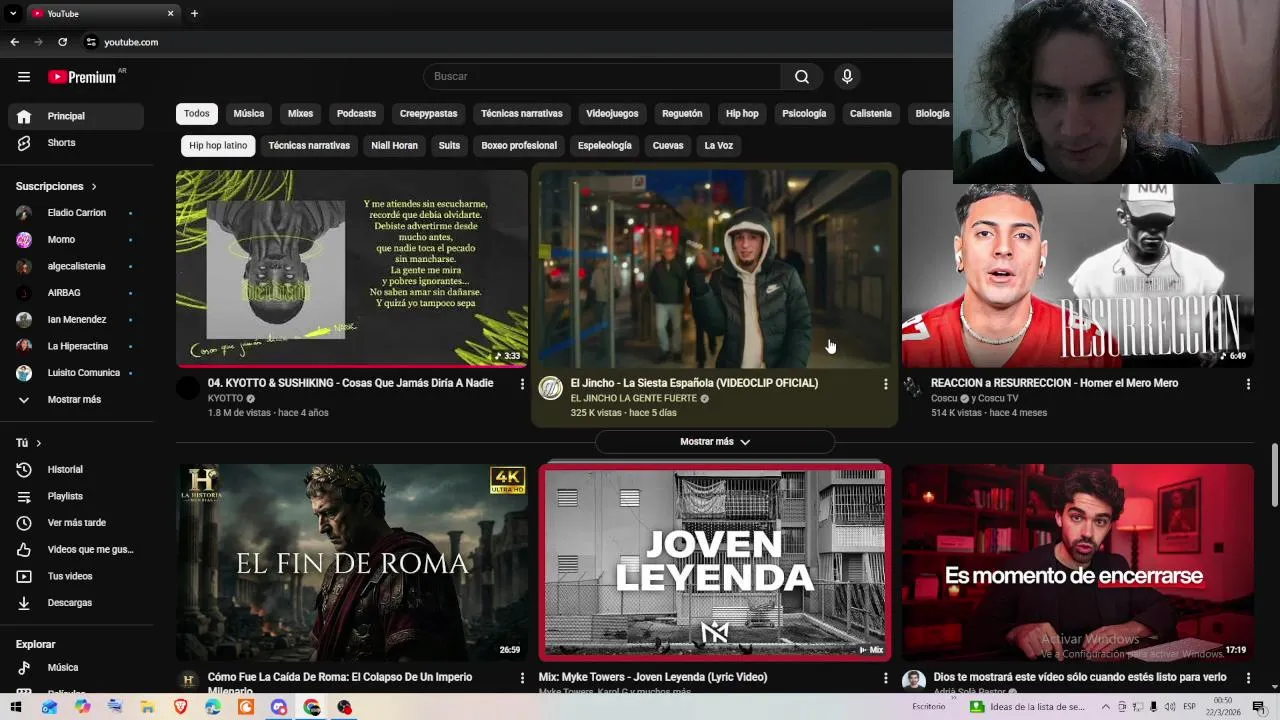Open Playlists in the sidebar

pyautogui.click(x=76, y=496)
